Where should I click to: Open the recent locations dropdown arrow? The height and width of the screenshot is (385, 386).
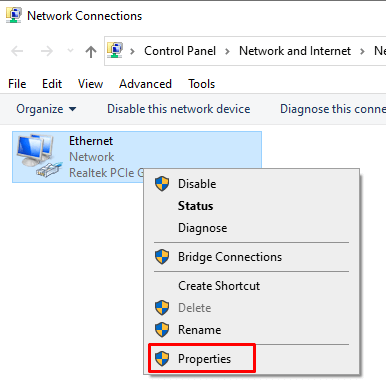70,51
